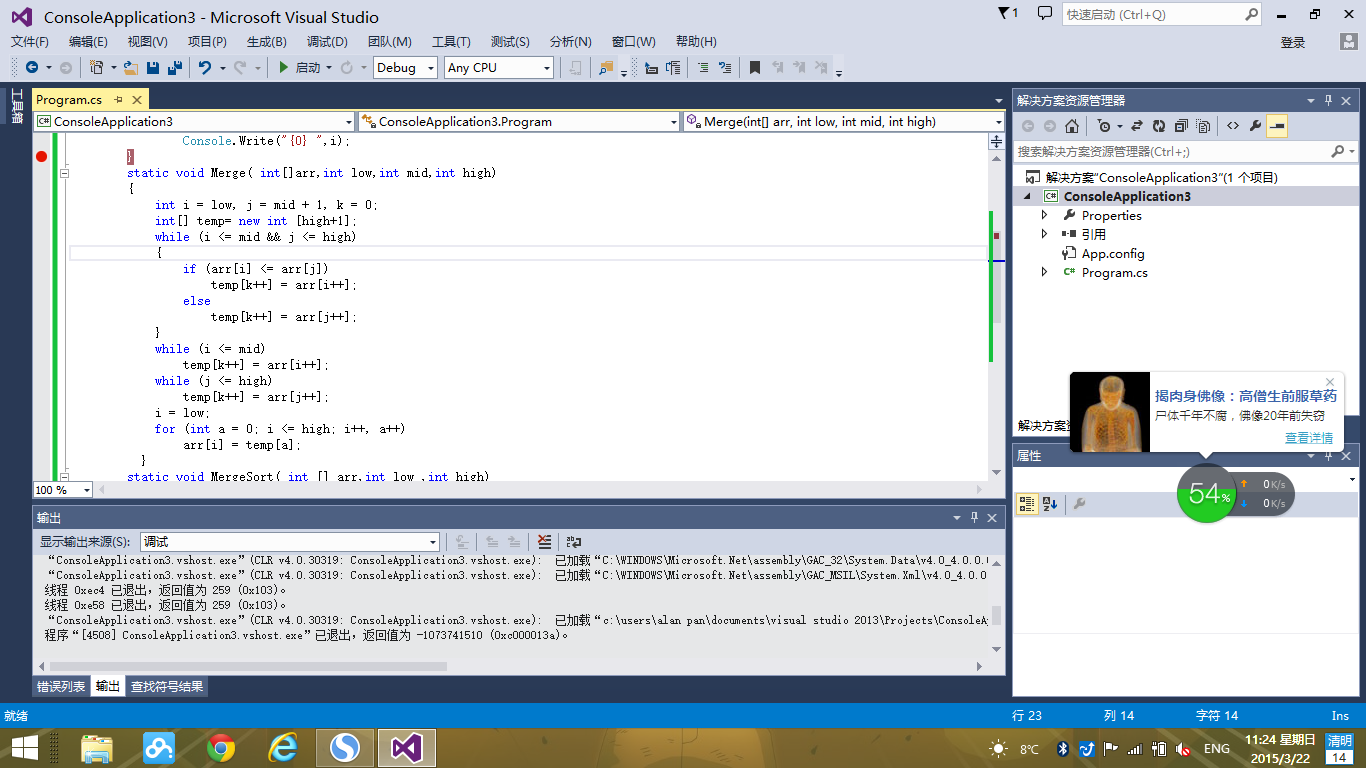This screenshot has height=768, width=1366.
Task: Open Internet Explorer from the taskbar
Action: tap(283, 748)
